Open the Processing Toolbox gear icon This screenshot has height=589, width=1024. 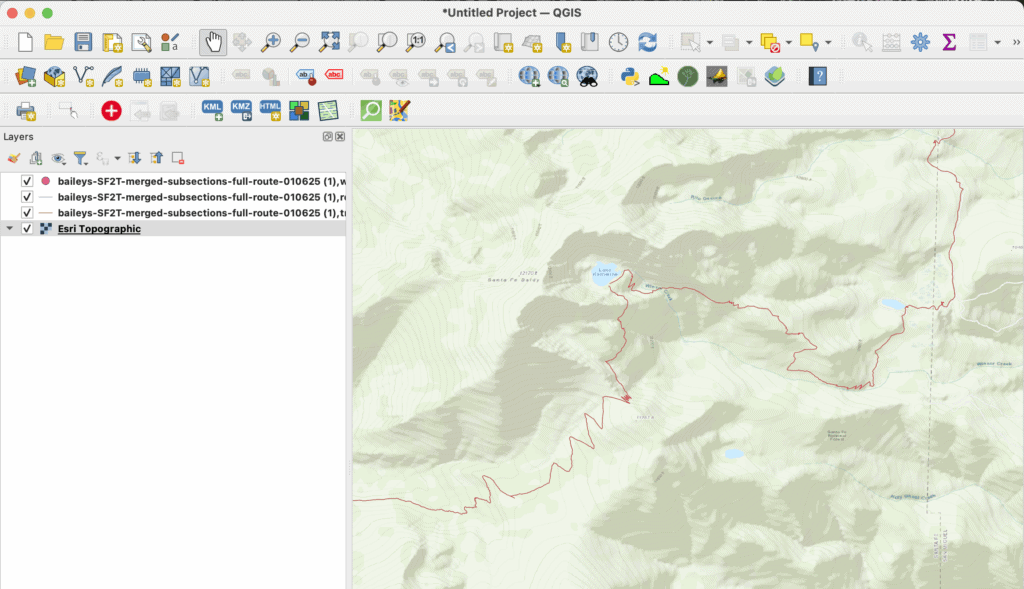[x=920, y=42]
